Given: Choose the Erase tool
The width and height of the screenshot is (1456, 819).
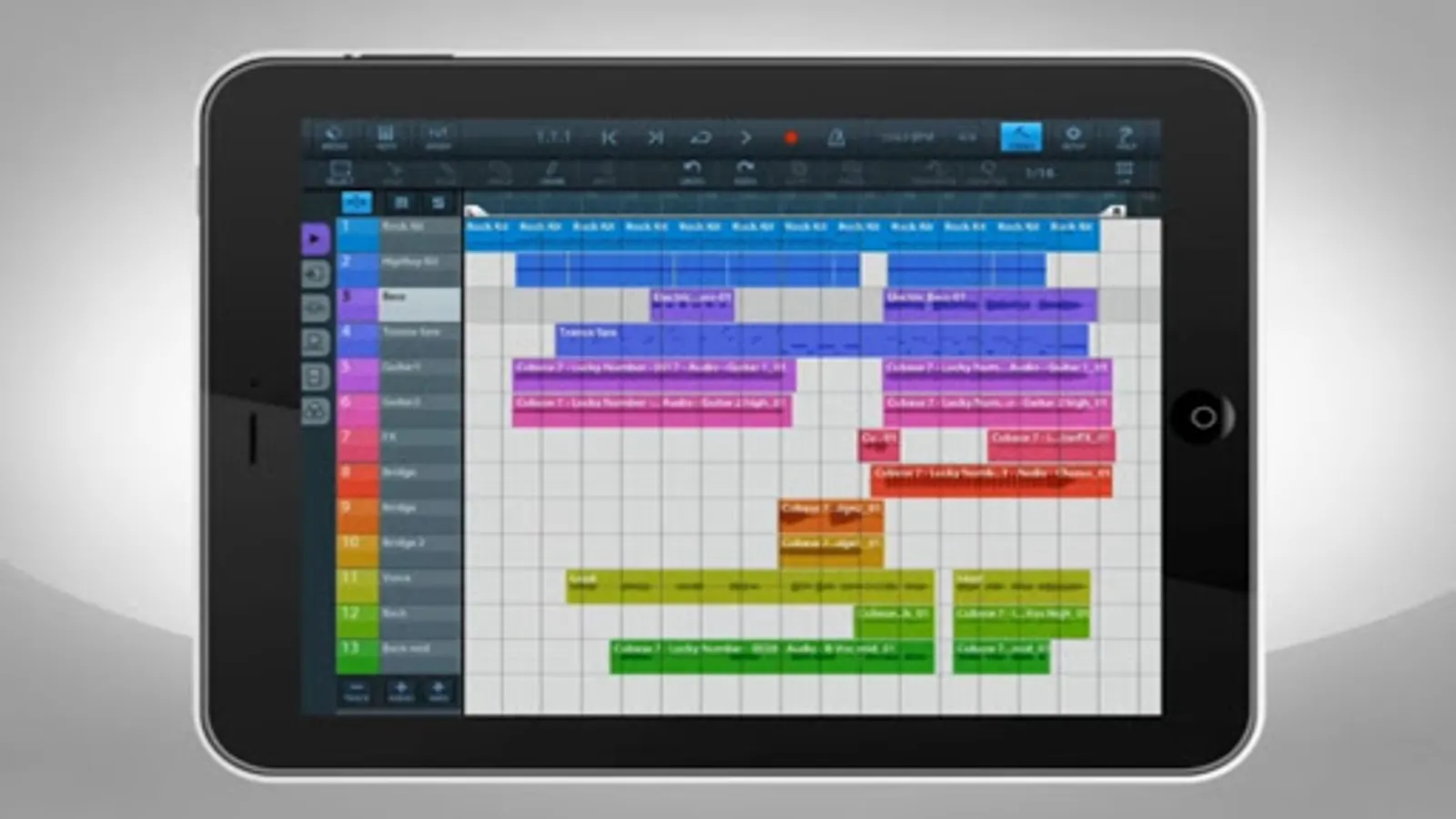Looking at the screenshot, I should point(499,172).
